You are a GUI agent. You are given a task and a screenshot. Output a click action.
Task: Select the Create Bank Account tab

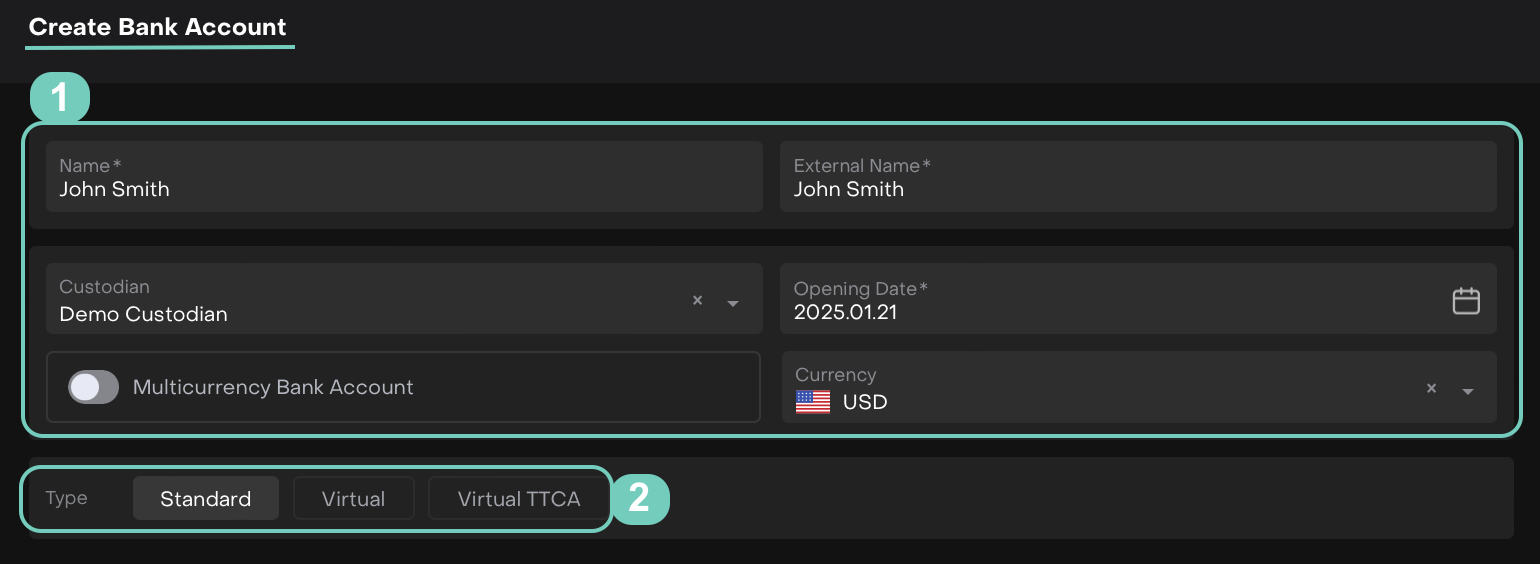point(158,27)
